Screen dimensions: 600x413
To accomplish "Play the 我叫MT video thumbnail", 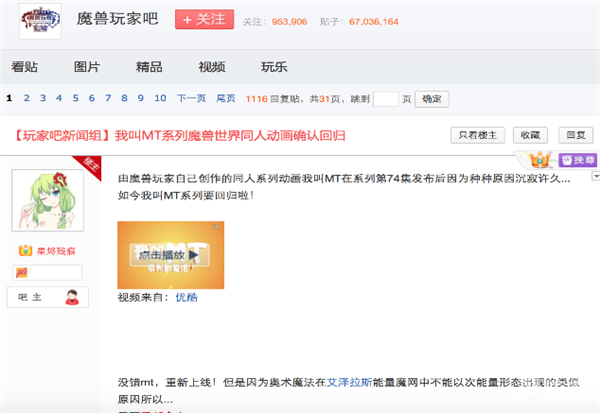I will [171, 255].
